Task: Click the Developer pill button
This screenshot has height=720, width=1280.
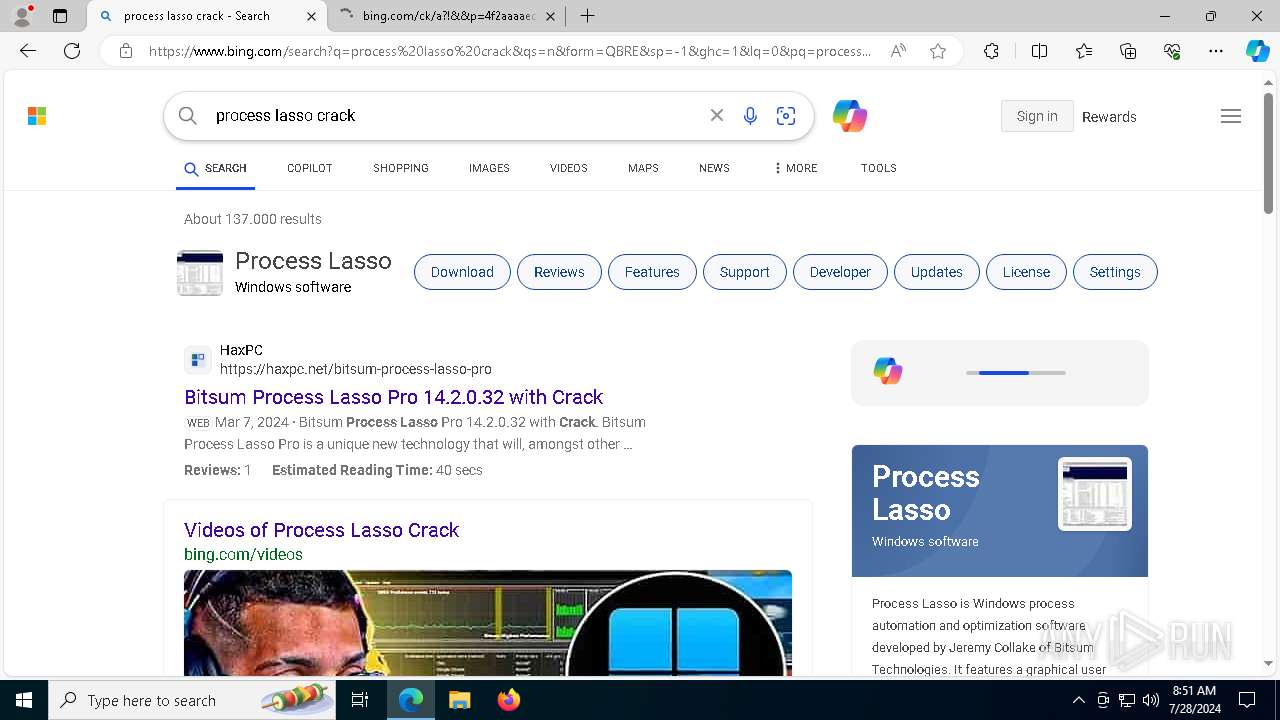Action: click(x=840, y=272)
